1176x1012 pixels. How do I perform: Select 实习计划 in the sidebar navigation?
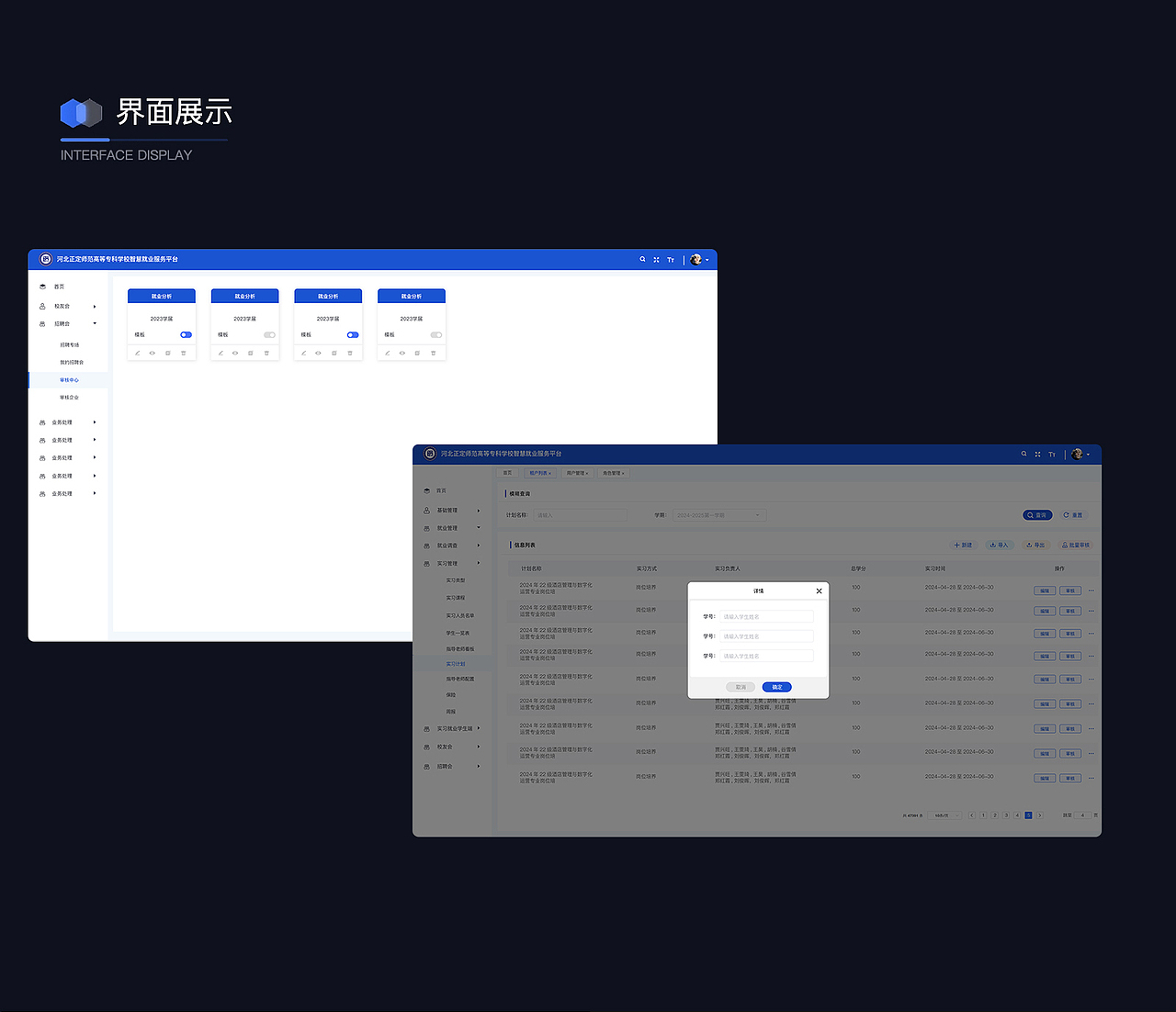(458, 663)
